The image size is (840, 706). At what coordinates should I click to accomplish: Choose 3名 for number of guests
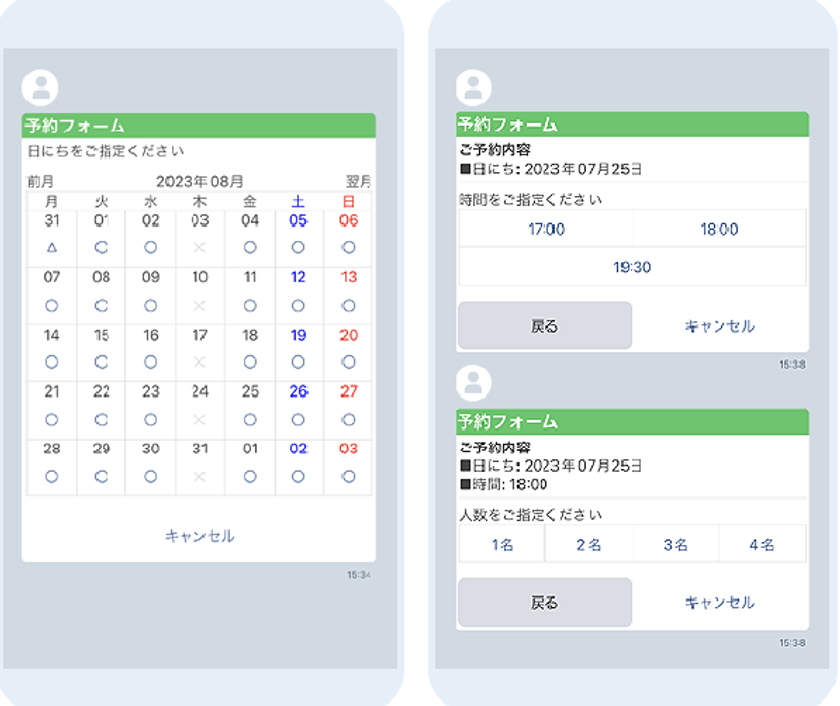[676, 545]
